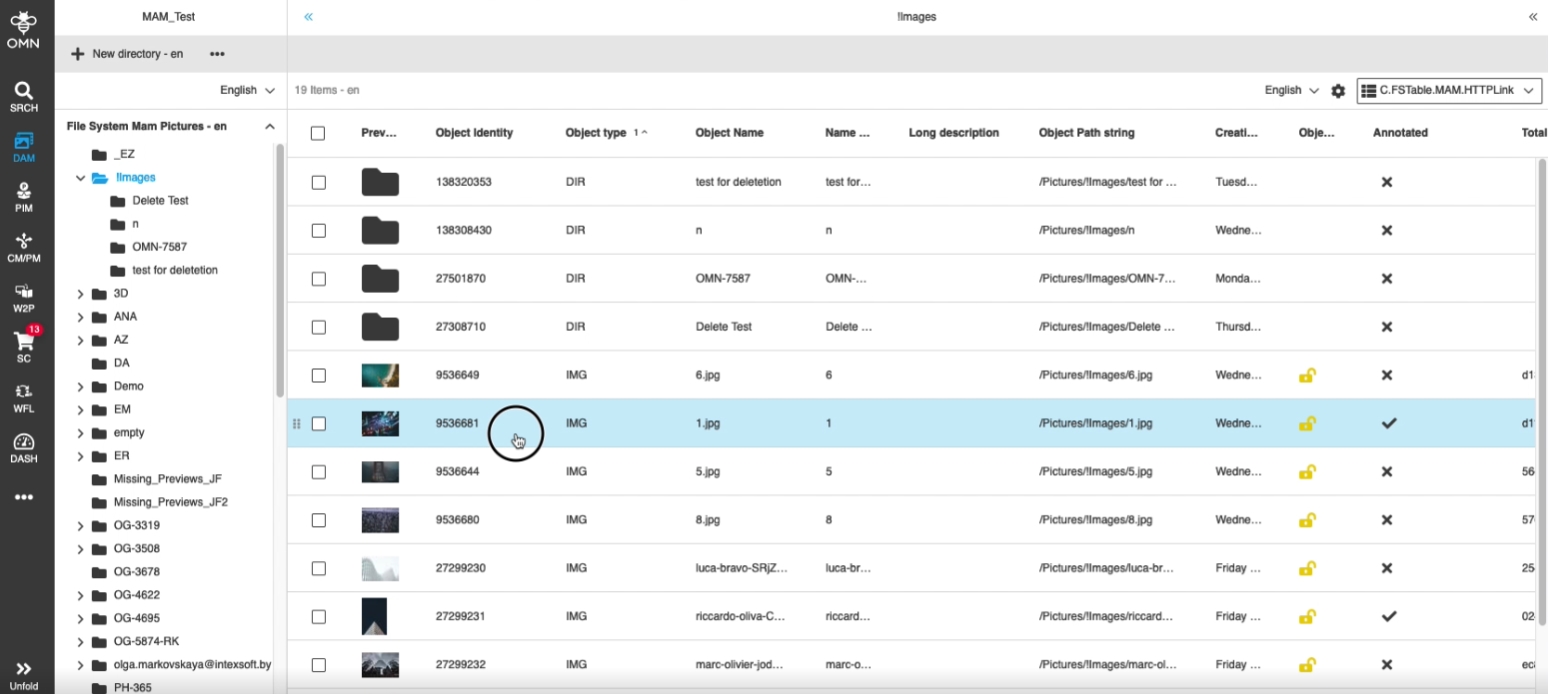Click the 8.jpg preview thumbnail
This screenshot has height=694, width=1548.
380,520
